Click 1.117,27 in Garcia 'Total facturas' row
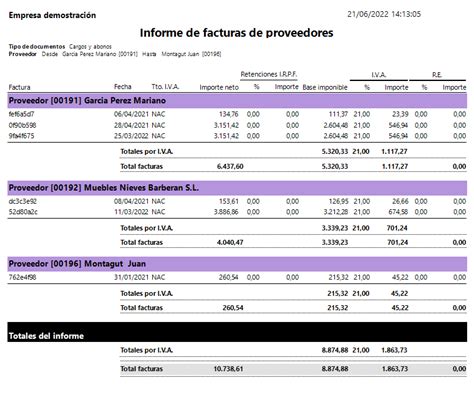The width and height of the screenshot is (474, 393). coord(395,166)
